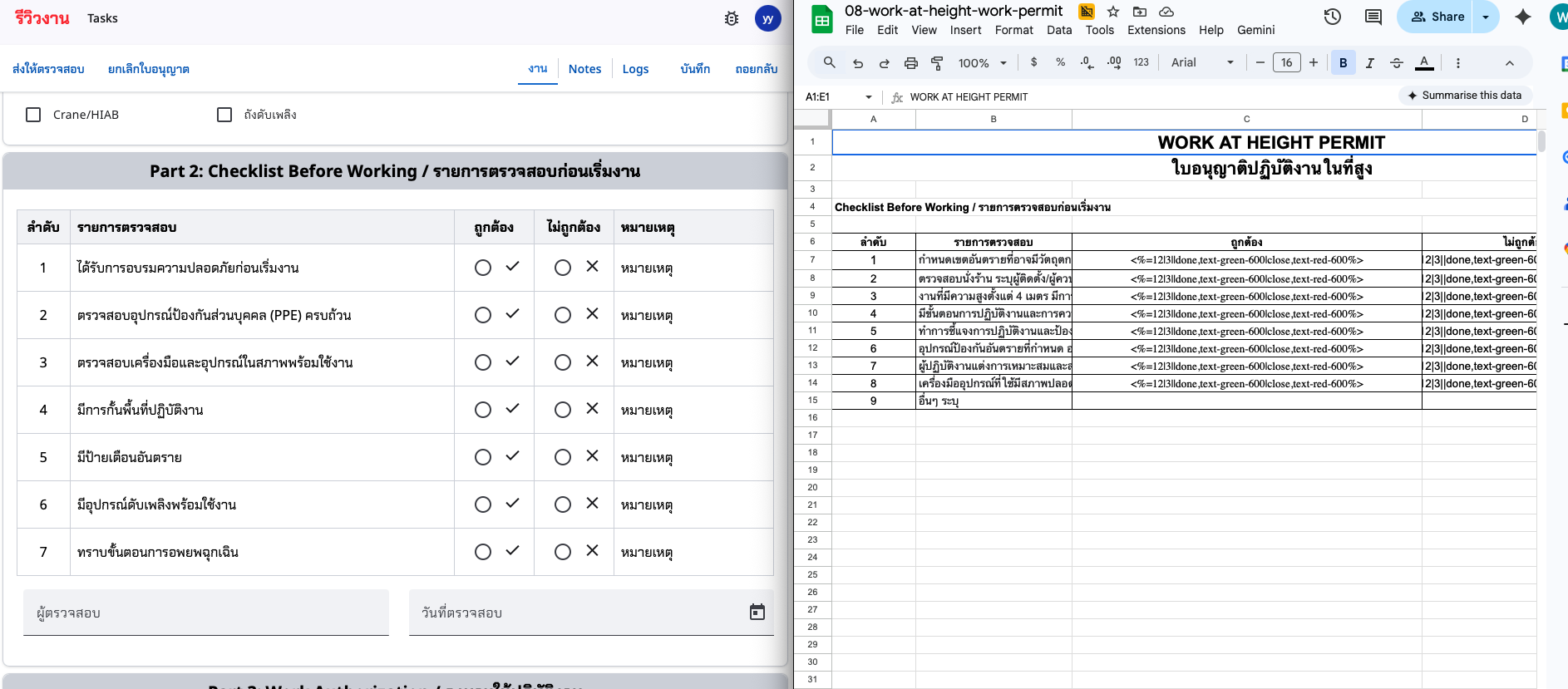Click the Gemini sparkle icon

point(1522,17)
